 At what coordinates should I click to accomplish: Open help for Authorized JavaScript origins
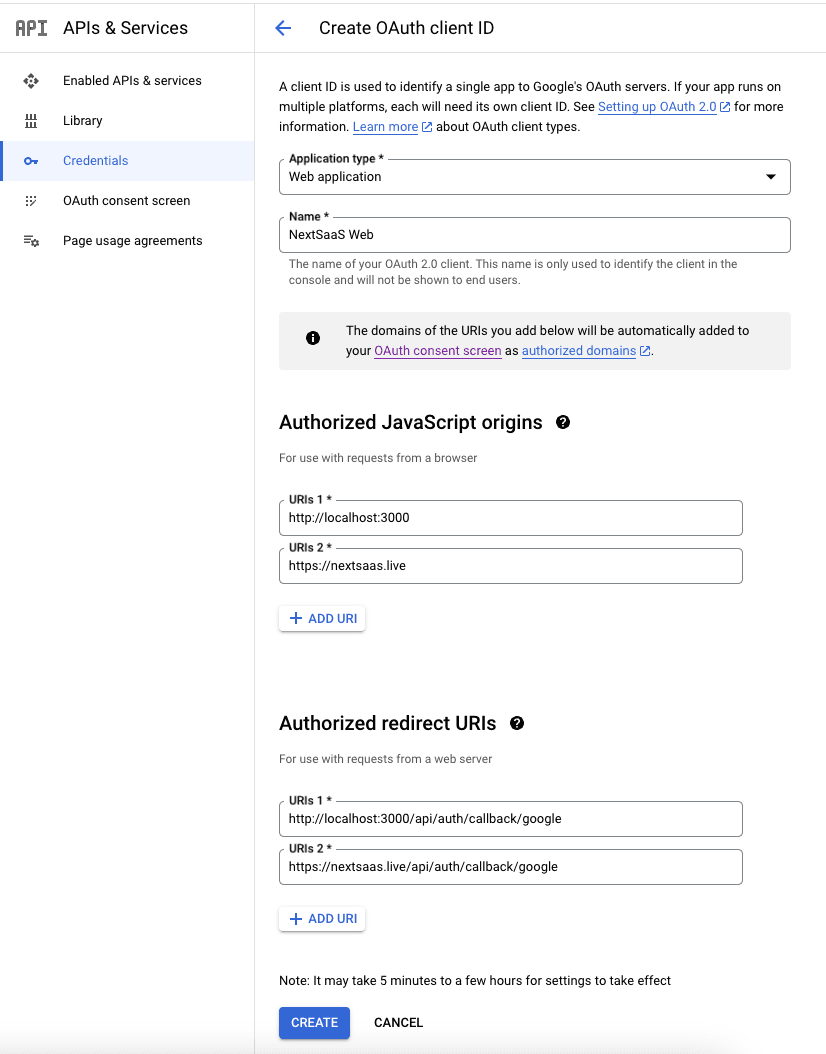pyautogui.click(x=562, y=422)
